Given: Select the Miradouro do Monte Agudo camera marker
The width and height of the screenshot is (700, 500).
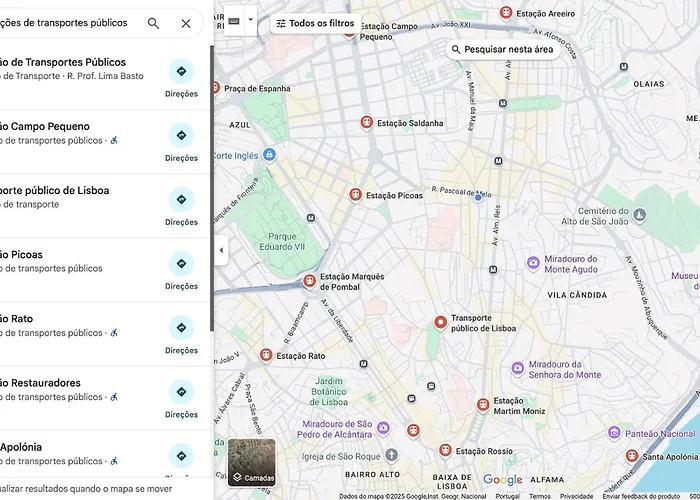Looking at the screenshot, I should click(x=534, y=263).
